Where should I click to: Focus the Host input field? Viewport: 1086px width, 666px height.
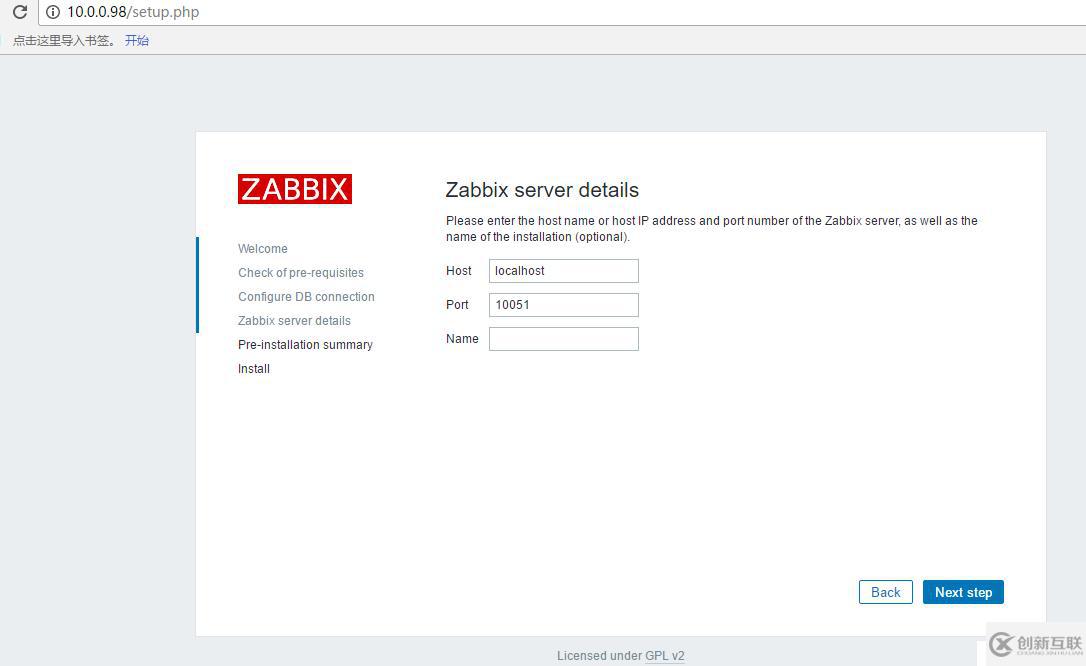563,271
